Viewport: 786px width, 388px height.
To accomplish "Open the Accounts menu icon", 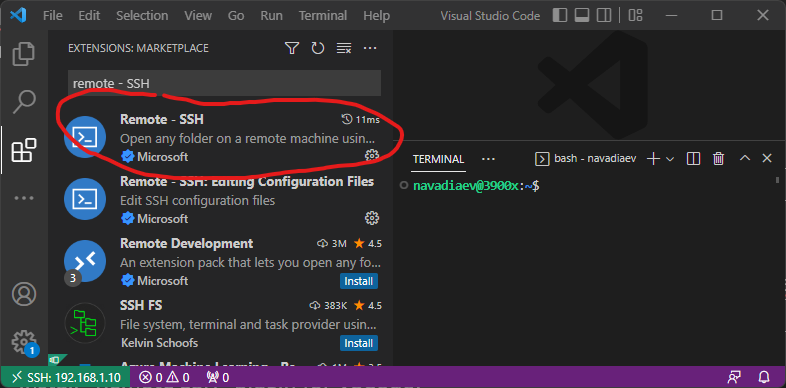I will [24, 294].
